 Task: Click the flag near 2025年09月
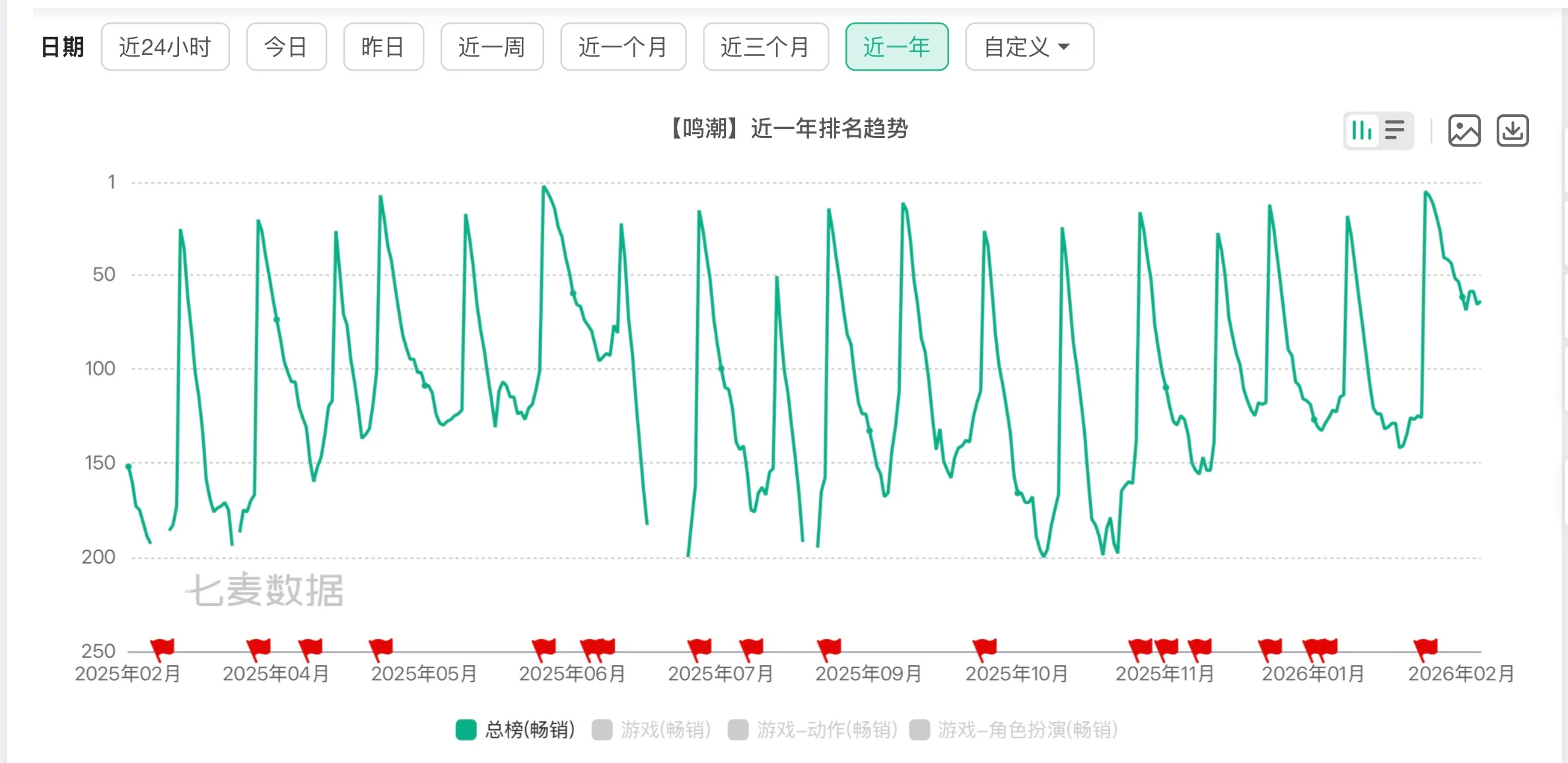click(x=829, y=647)
